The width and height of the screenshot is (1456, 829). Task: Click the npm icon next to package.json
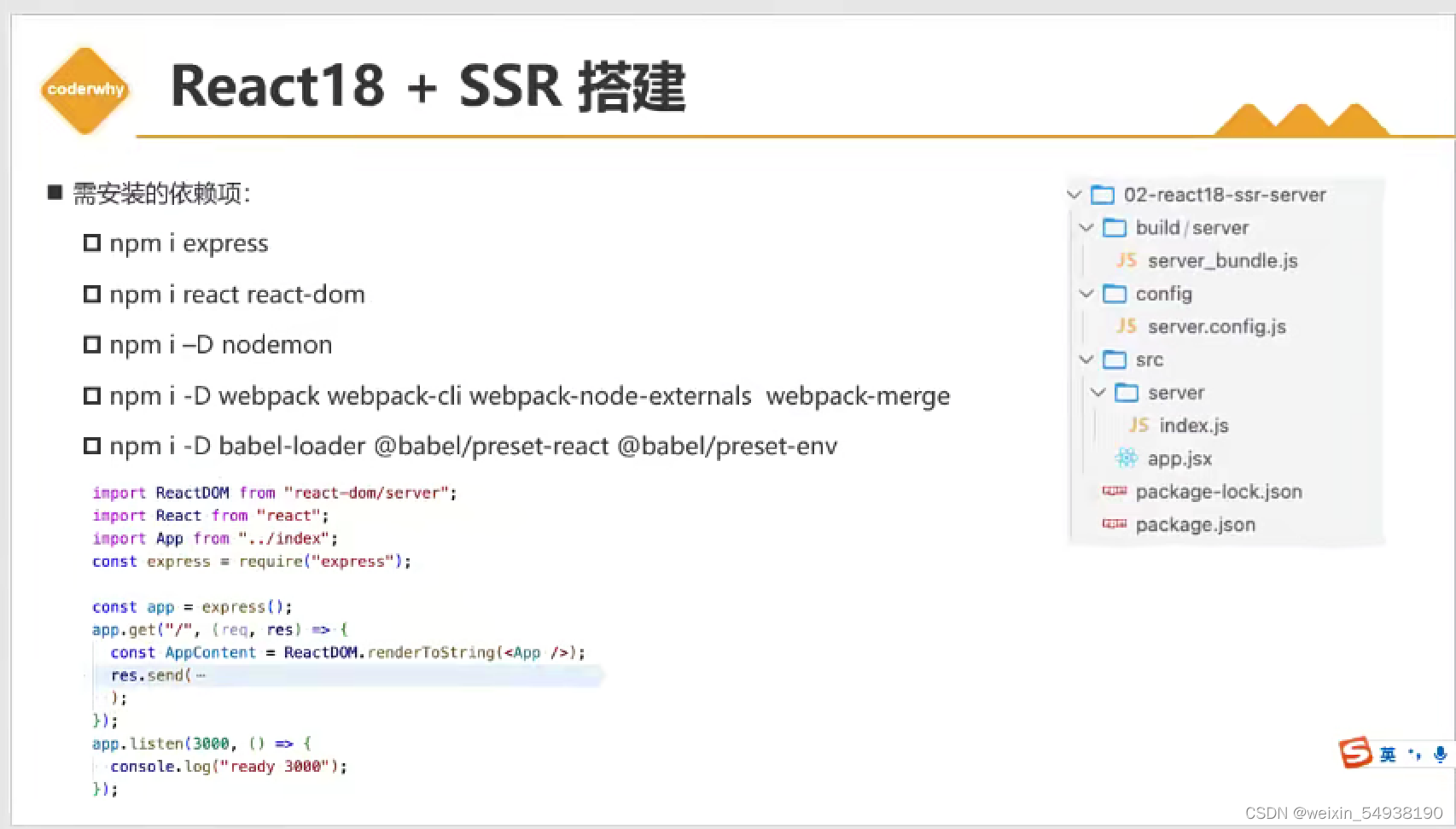tap(1114, 524)
